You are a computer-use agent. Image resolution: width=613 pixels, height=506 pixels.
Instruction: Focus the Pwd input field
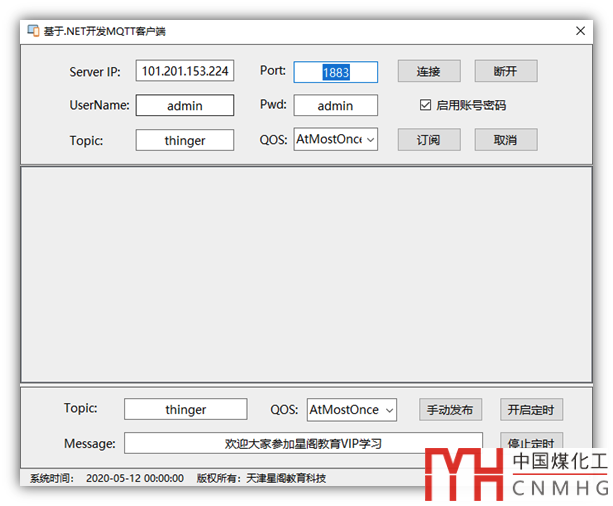(x=335, y=105)
